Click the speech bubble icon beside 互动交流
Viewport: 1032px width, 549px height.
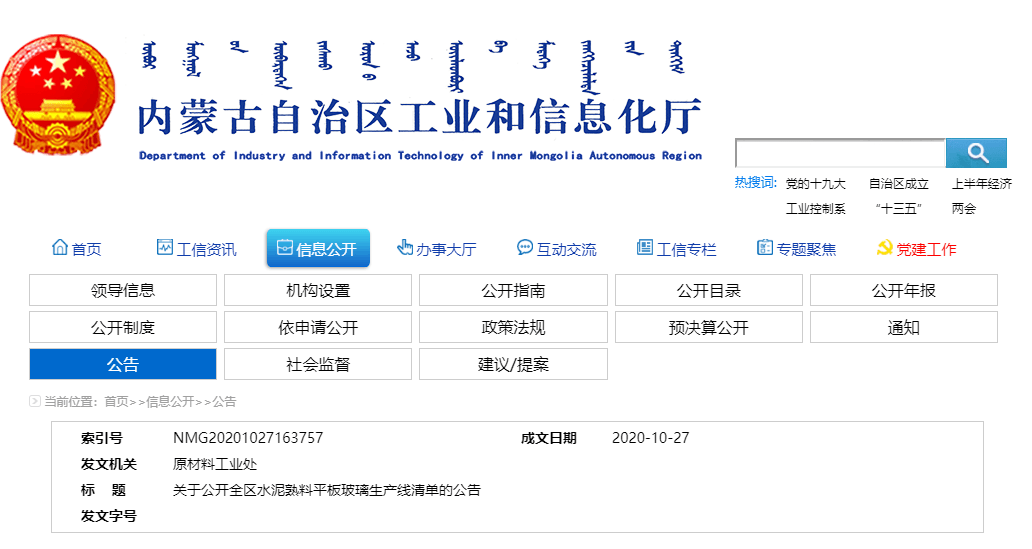(525, 248)
